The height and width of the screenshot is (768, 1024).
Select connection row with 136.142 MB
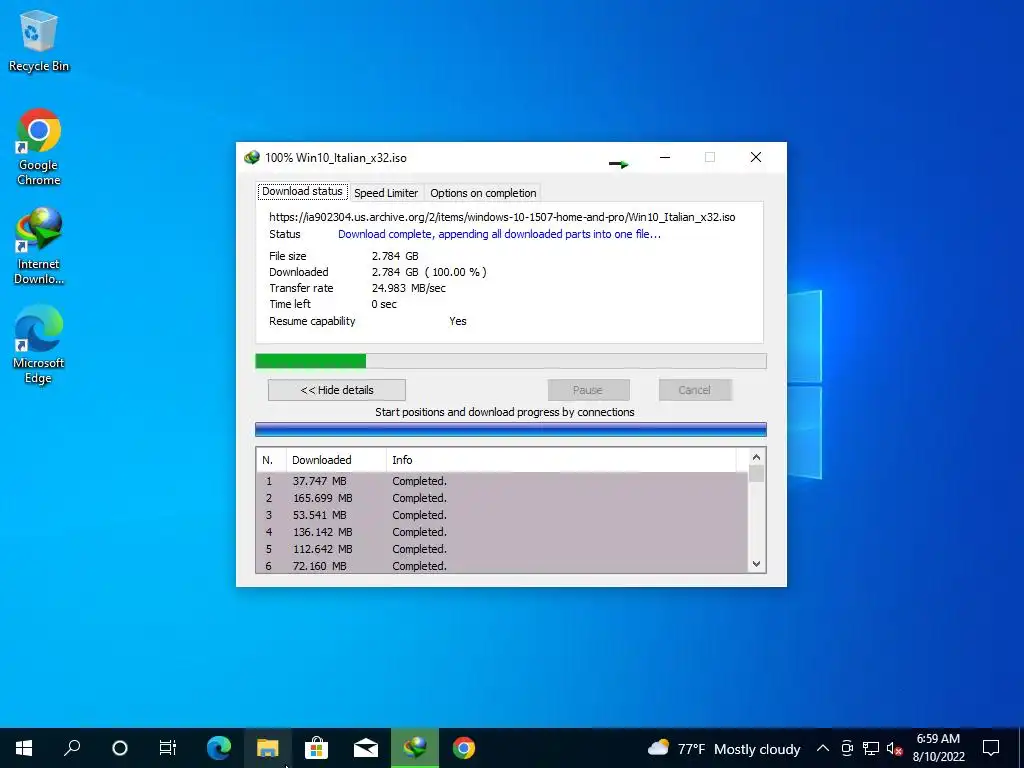(x=502, y=532)
